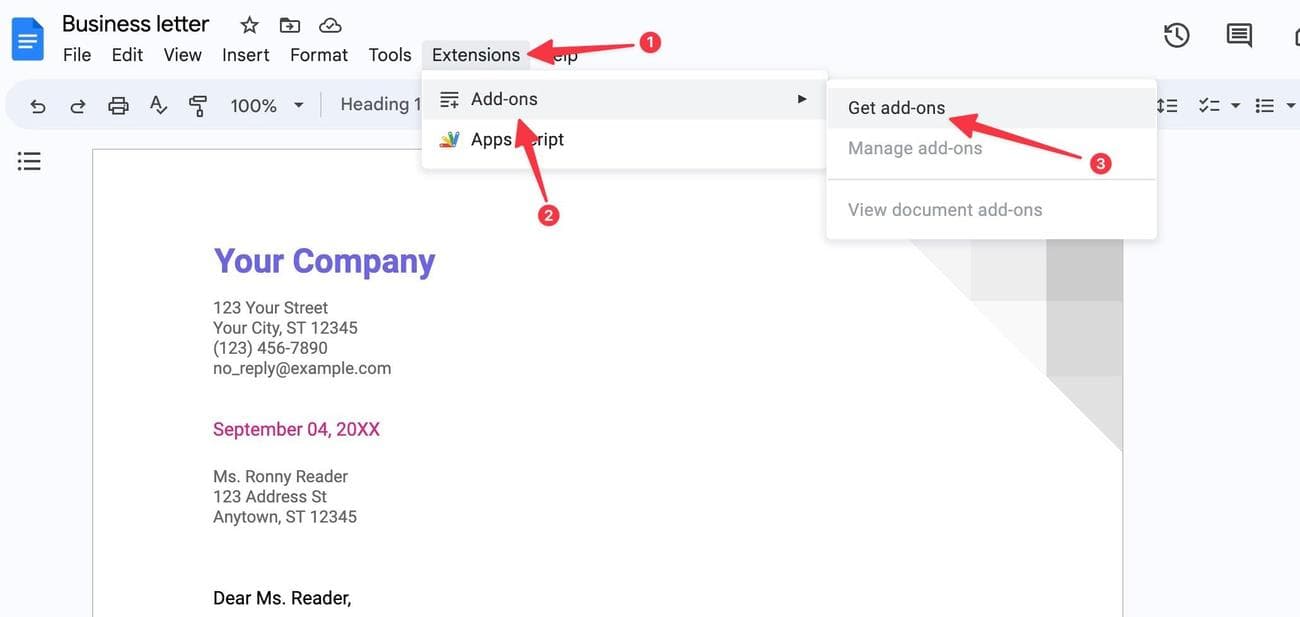Open the comments icon
The height and width of the screenshot is (617, 1300).
point(1239,36)
